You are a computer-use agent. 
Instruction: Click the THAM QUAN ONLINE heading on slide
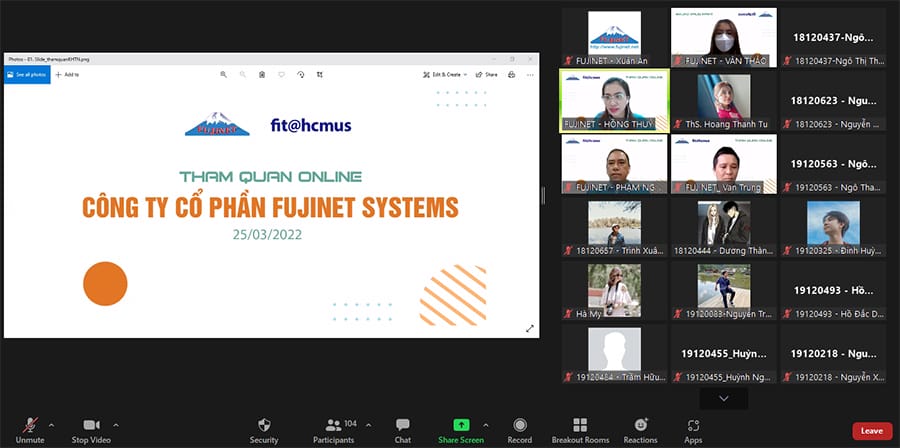(270, 177)
